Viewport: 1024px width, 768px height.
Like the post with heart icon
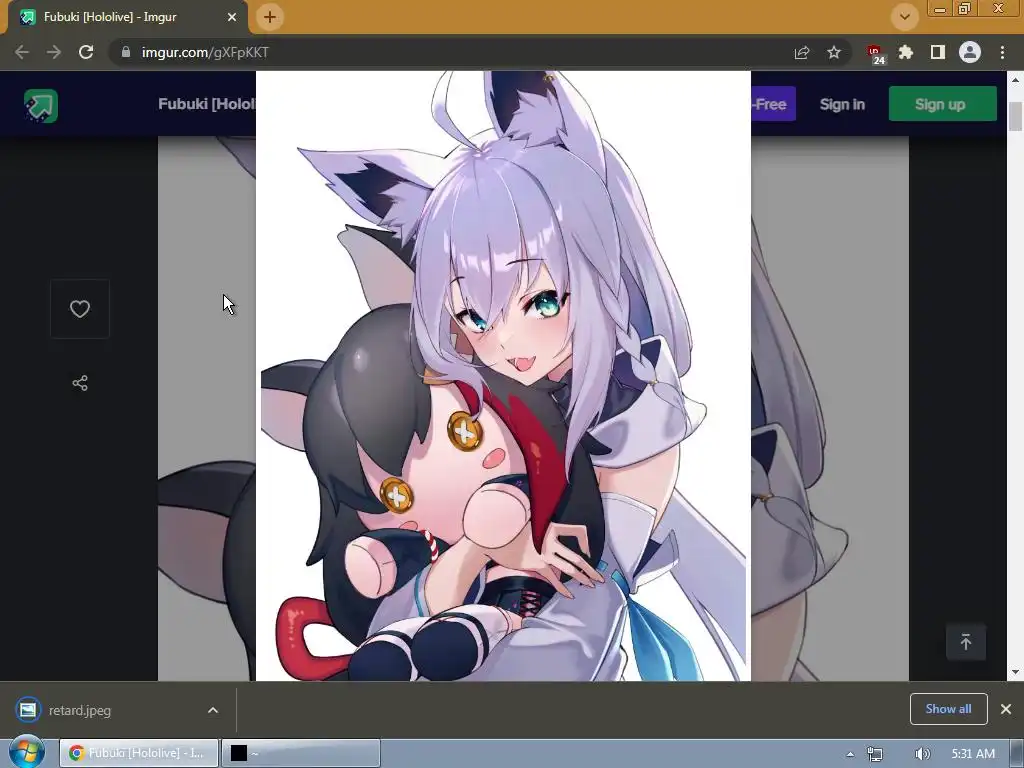click(x=80, y=309)
